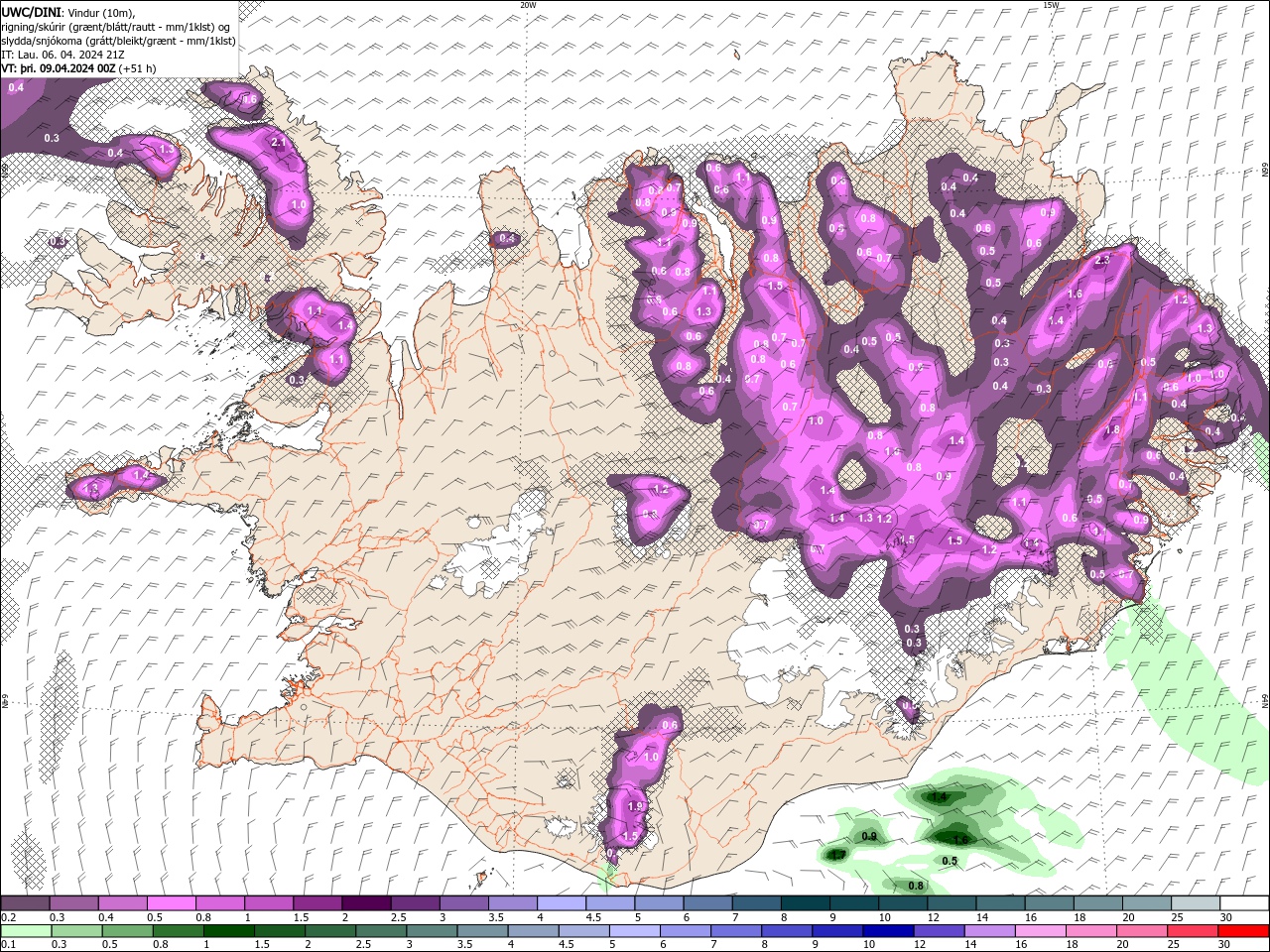Click top-row dark teal swatch between 8 and 9
The image size is (1270, 952).
pos(804,903)
